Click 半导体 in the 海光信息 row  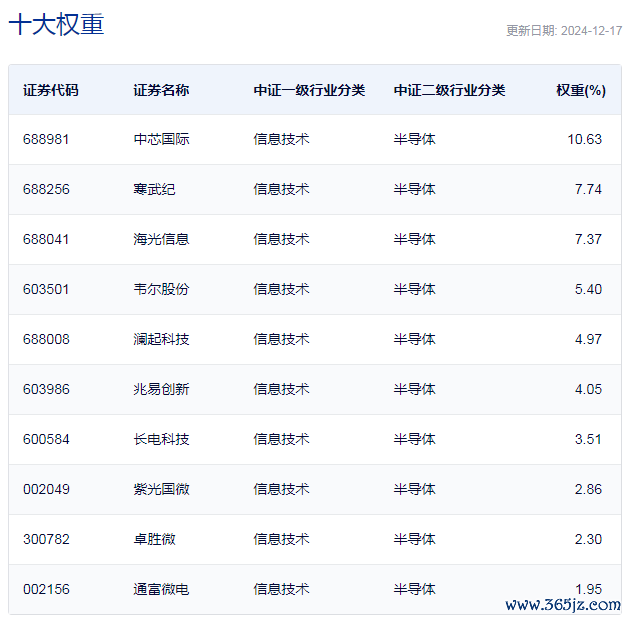pos(415,239)
